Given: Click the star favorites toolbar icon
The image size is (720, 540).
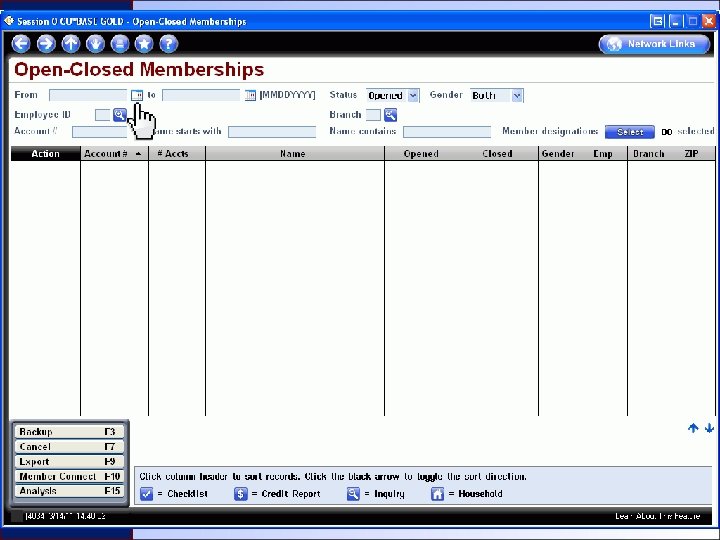Looking at the screenshot, I should tap(144, 44).
